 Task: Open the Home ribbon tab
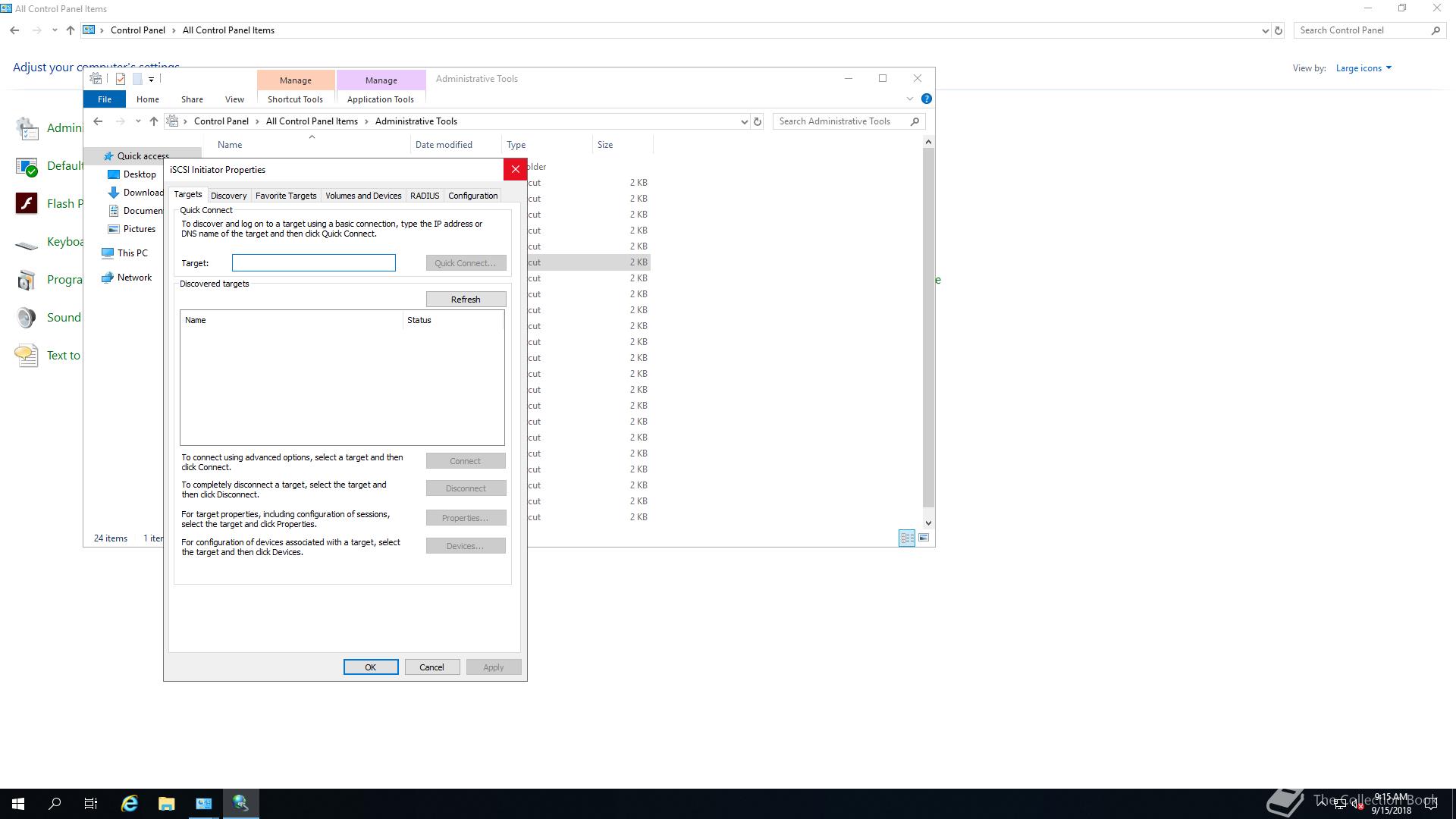(x=148, y=99)
